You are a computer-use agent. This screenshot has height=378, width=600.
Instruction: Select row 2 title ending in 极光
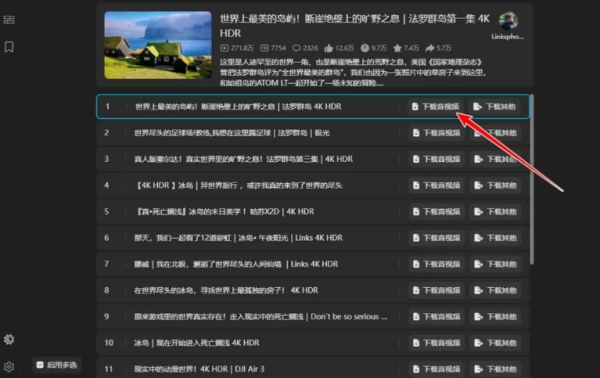(x=232, y=133)
